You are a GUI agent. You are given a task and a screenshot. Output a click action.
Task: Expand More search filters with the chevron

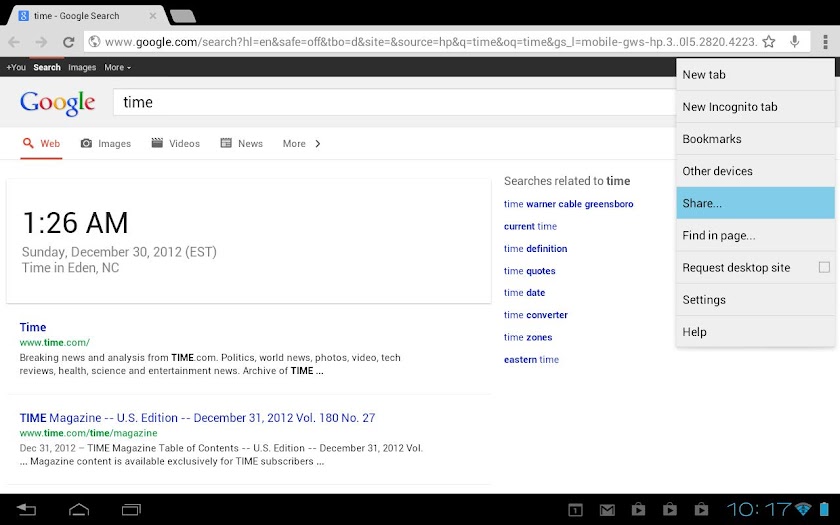[318, 144]
